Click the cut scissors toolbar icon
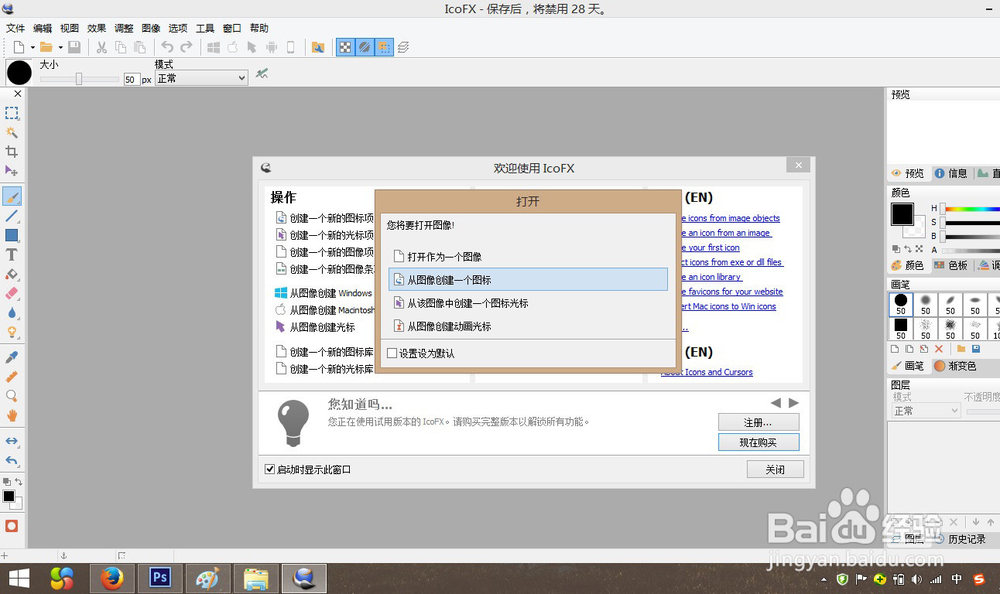Viewport: 1000px width, 594px height. coord(101,47)
